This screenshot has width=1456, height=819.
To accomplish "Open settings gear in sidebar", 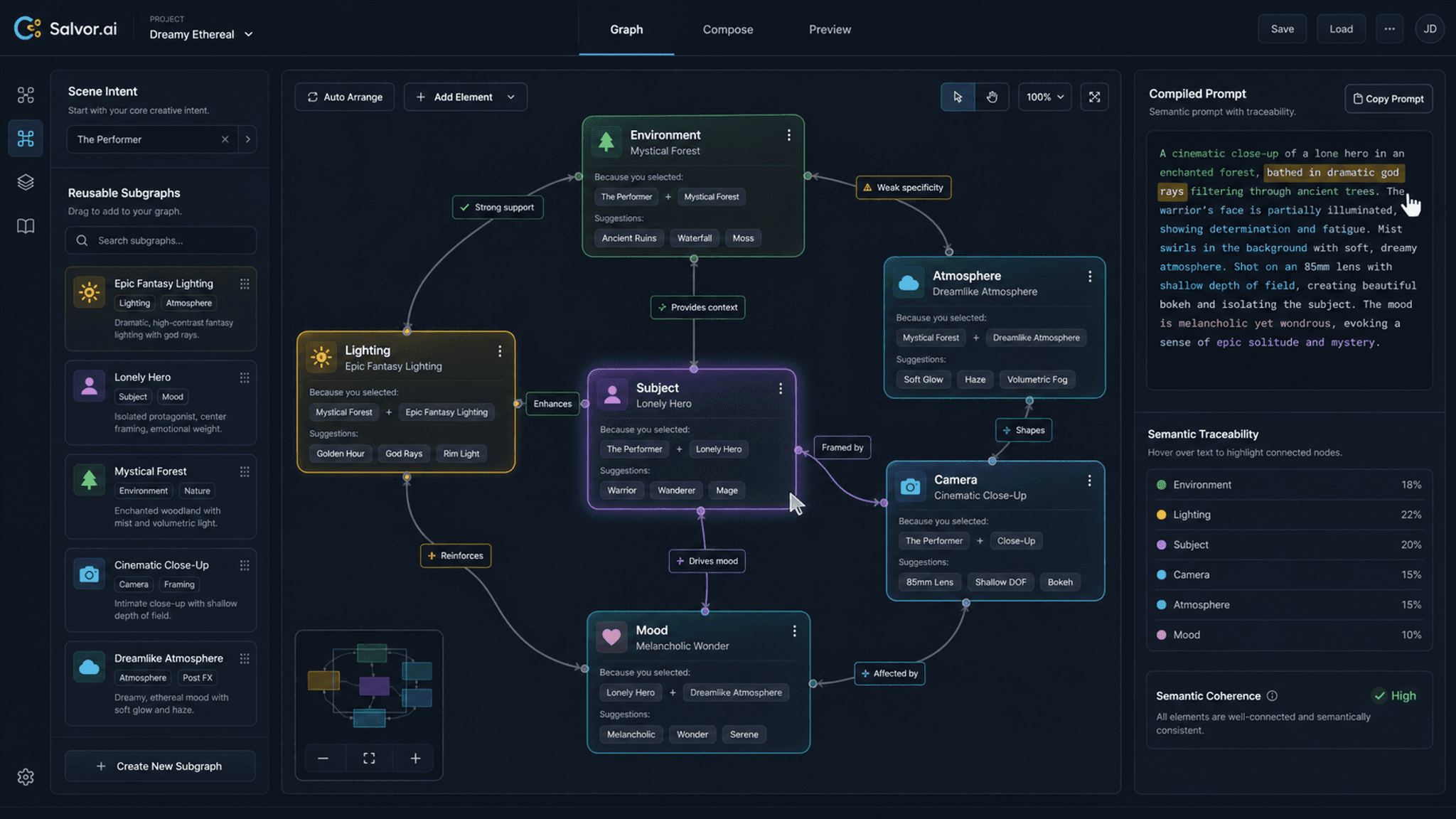I will pyautogui.click(x=26, y=777).
